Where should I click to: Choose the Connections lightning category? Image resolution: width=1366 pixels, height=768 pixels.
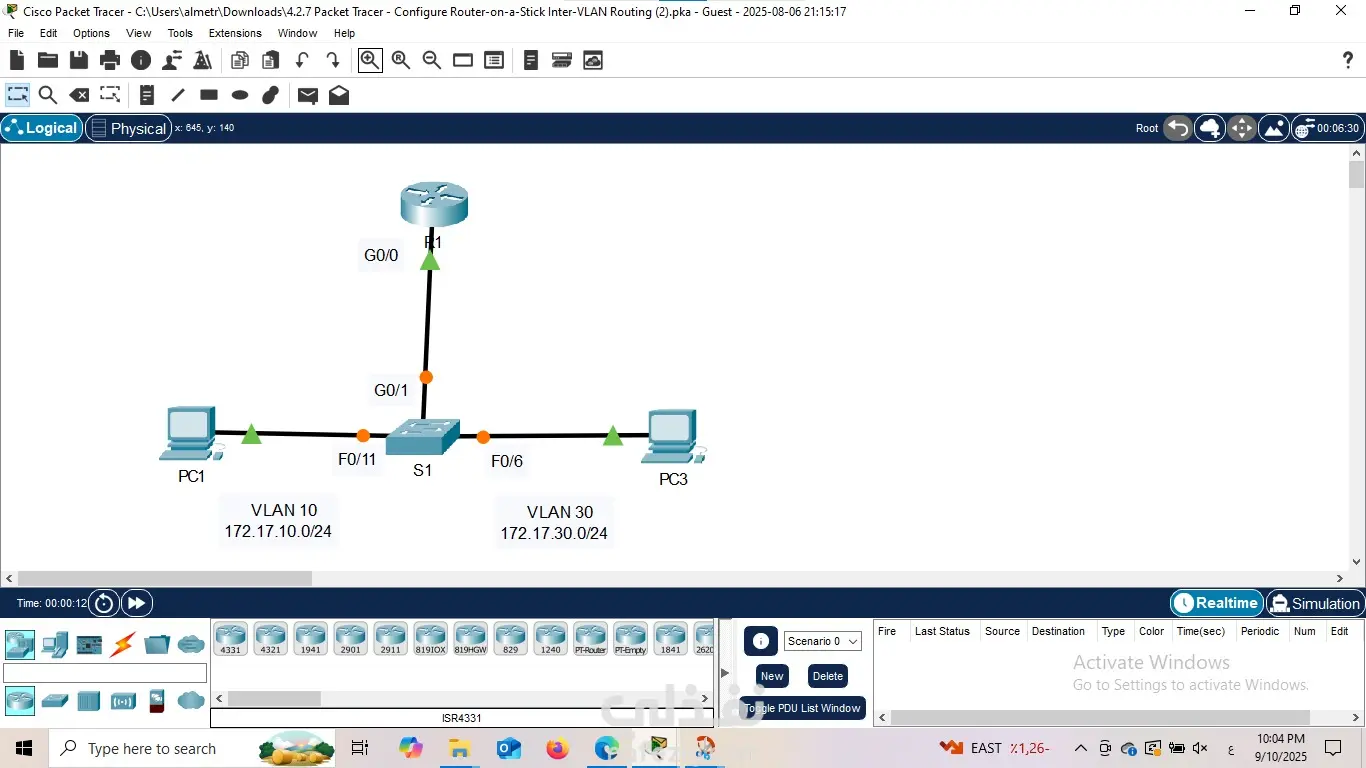[123, 644]
